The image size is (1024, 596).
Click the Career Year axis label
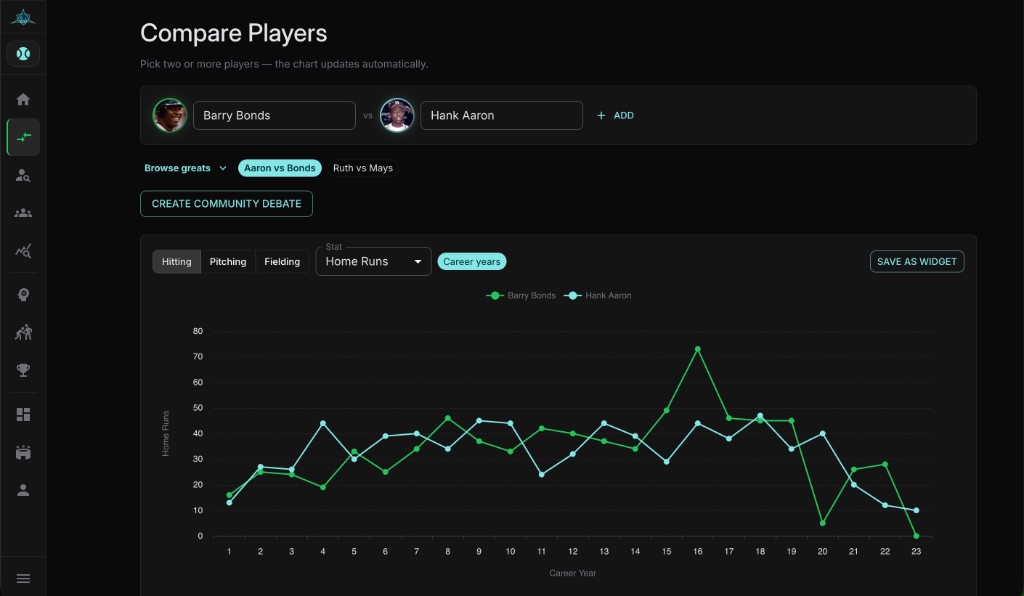[x=573, y=573]
